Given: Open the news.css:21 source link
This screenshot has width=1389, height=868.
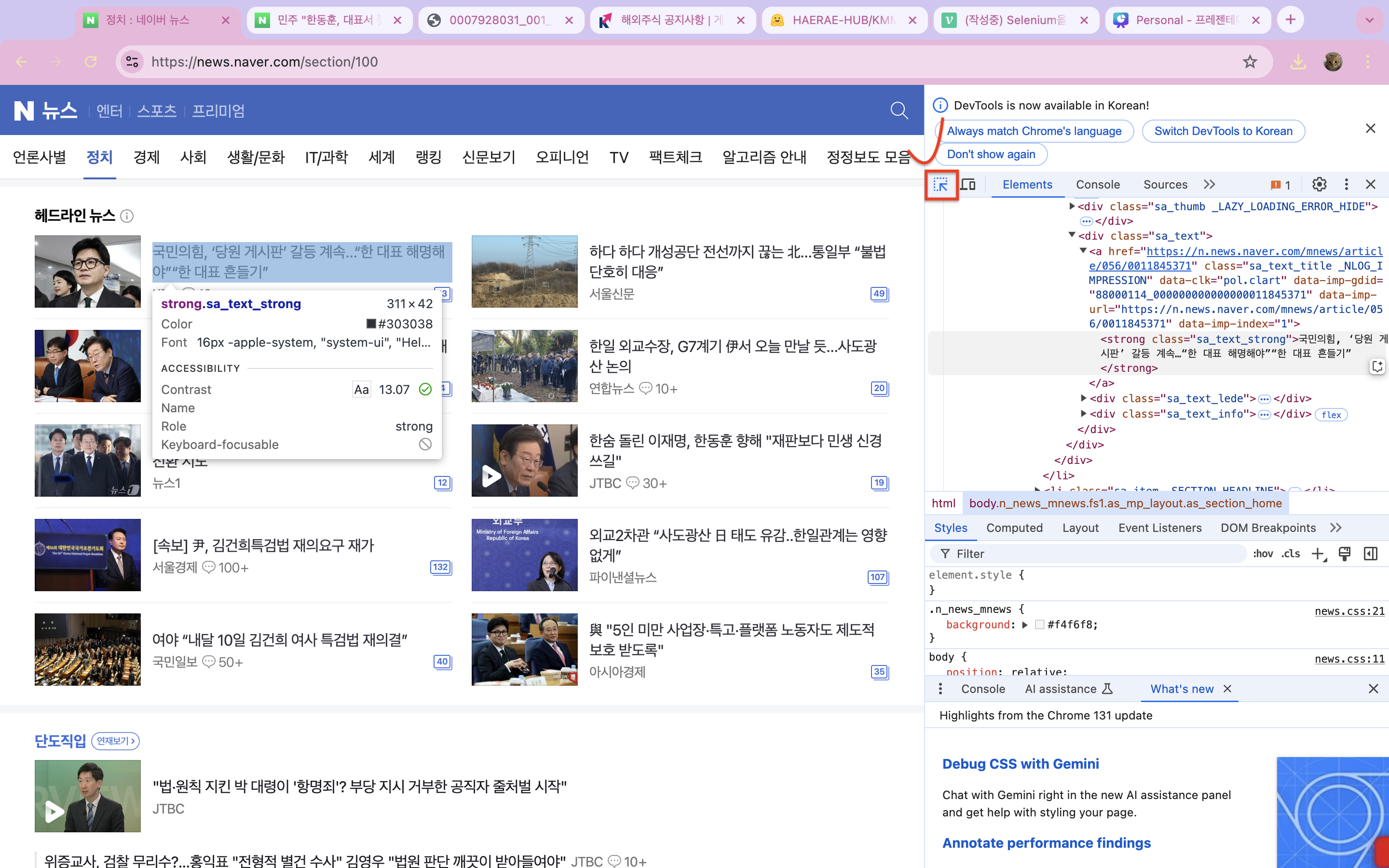Looking at the screenshot, I should pos(1349,611).
